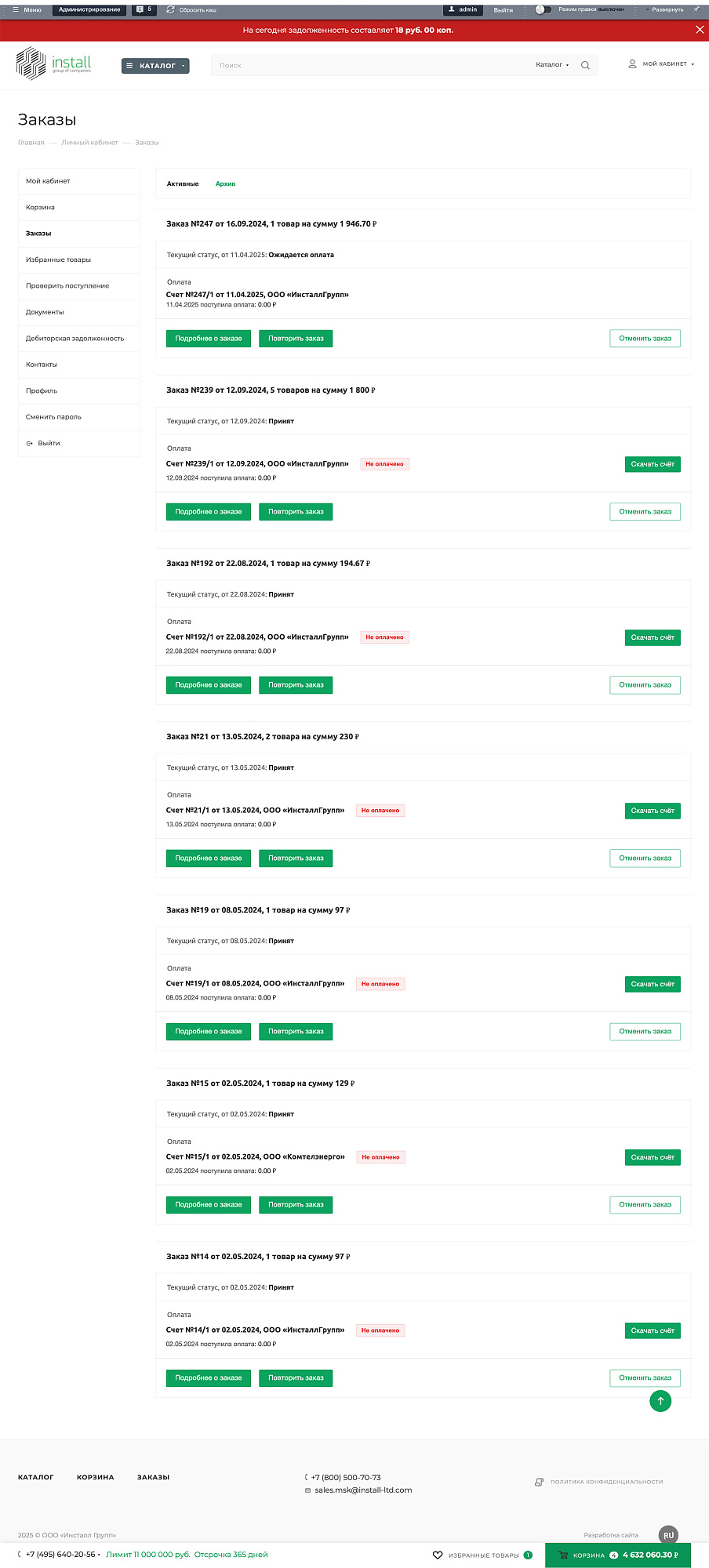Click the pin icon in admin panel
Screen dimensions: 709x1568
point(696,9)
